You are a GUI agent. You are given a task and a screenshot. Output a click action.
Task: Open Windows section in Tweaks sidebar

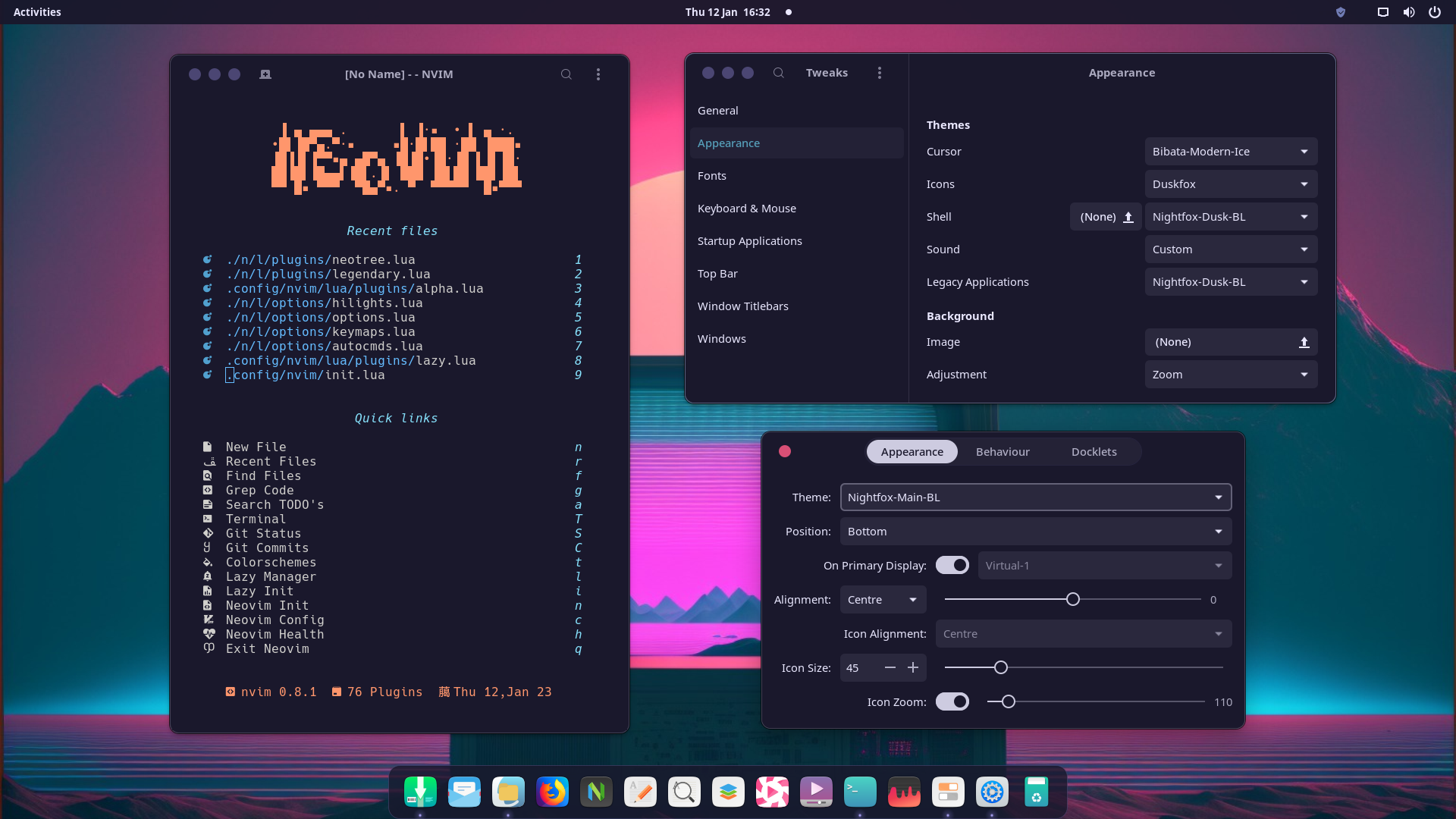[x=796, y=339]
